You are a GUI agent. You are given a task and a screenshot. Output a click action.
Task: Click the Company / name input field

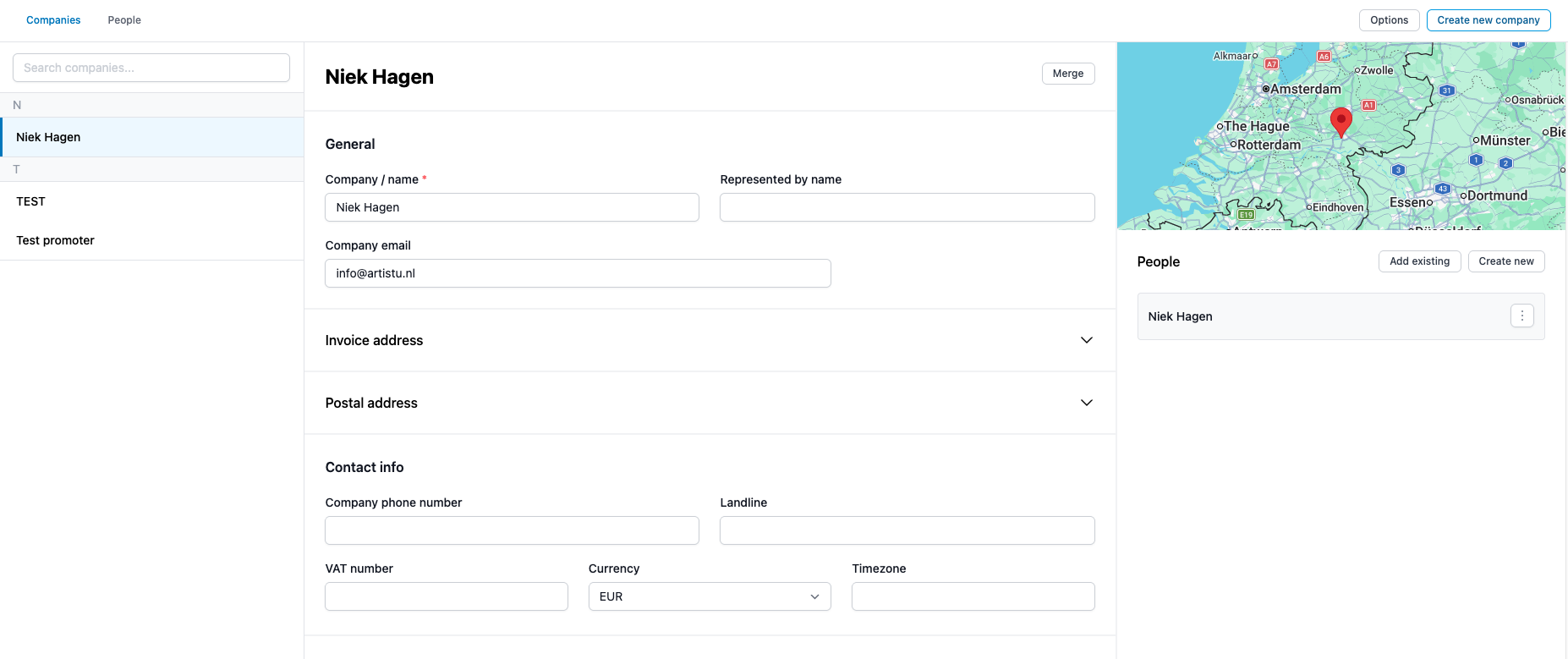pos(512,207)
